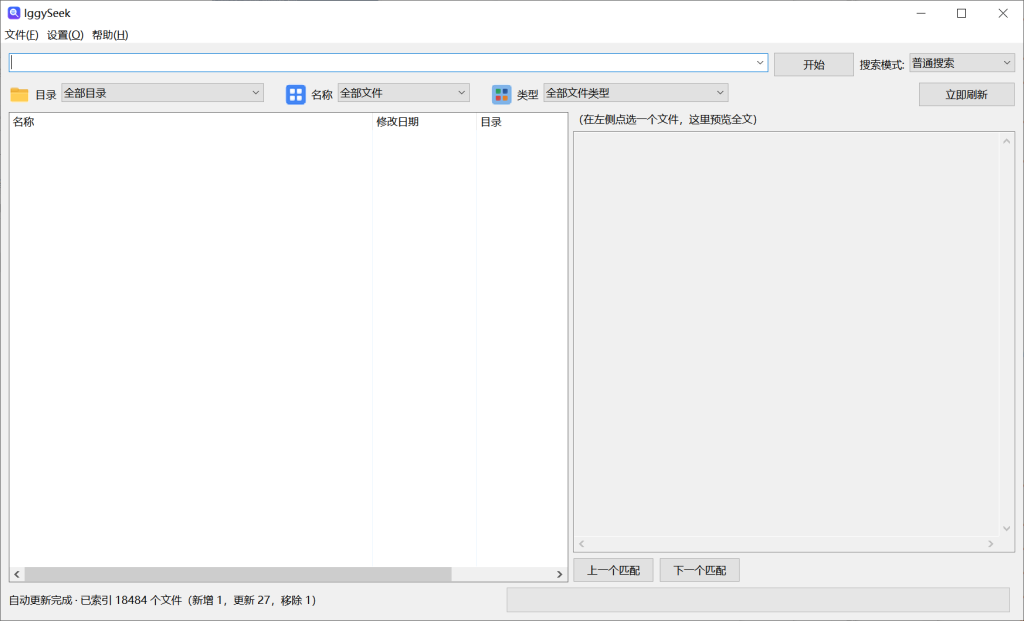Open the 全部文件 name filter dropdown
Image resolution: width=1024 pixels, height=621 pixels.
(404, 93)
